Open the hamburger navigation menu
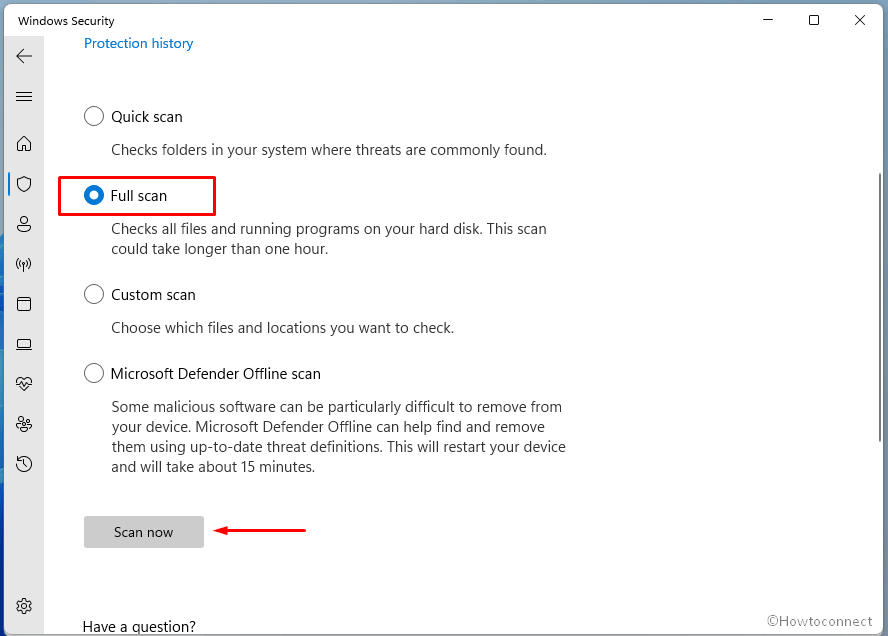The width and height of the screenshot is (888, 636). click(24, 97)
